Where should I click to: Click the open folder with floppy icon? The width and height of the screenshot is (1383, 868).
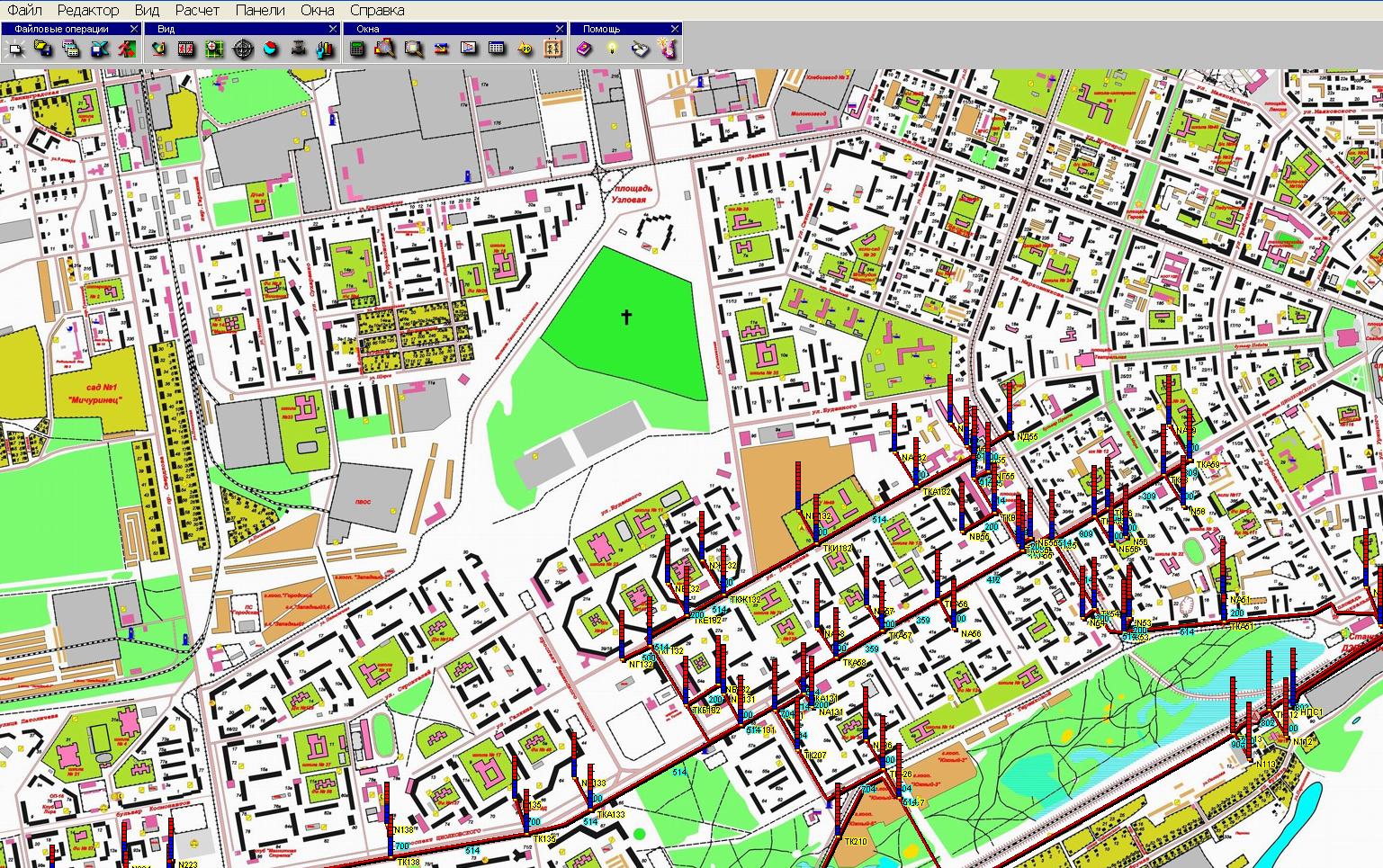[43, 49]
